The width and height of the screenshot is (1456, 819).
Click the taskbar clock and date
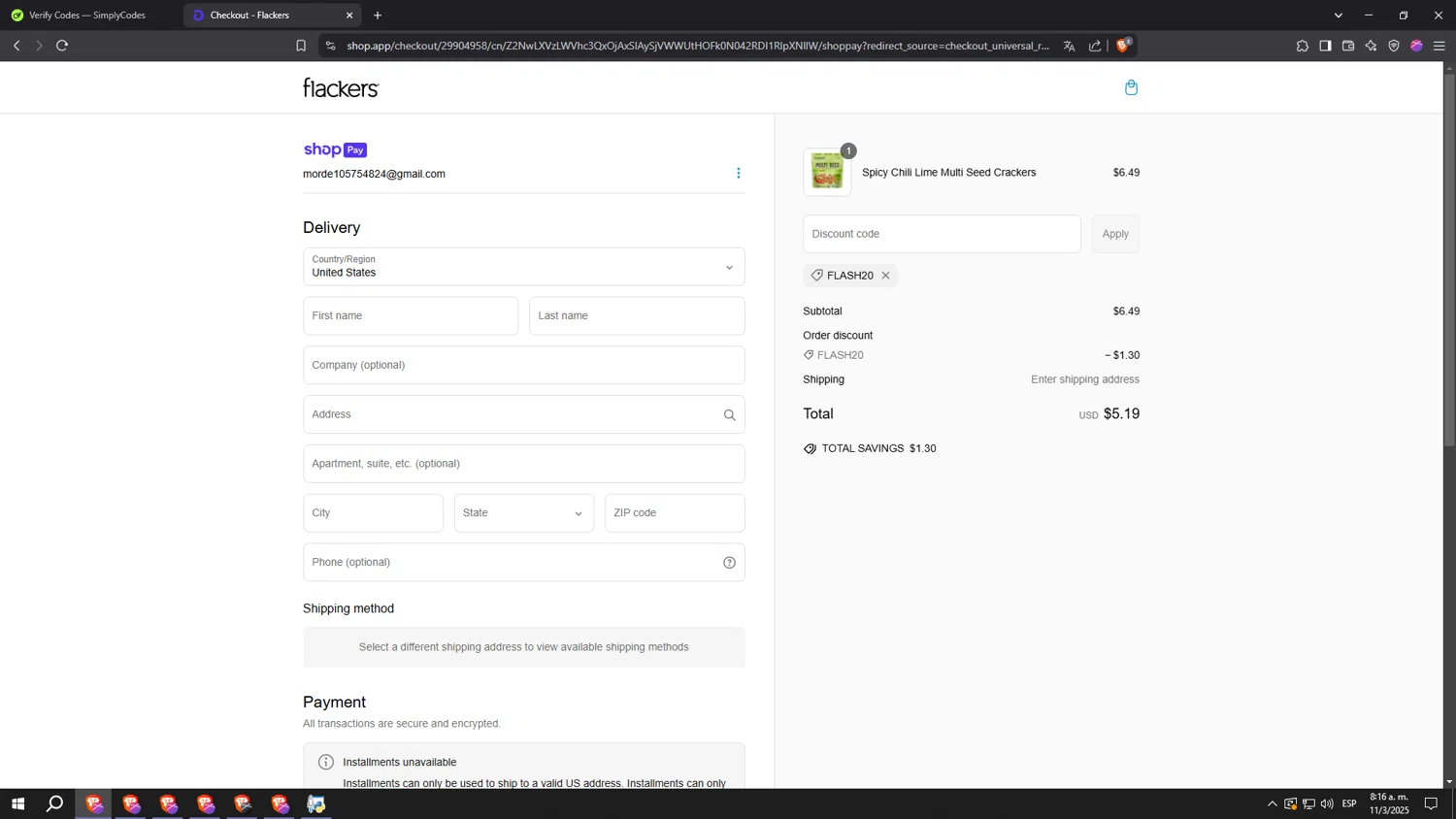(1389, 803)
